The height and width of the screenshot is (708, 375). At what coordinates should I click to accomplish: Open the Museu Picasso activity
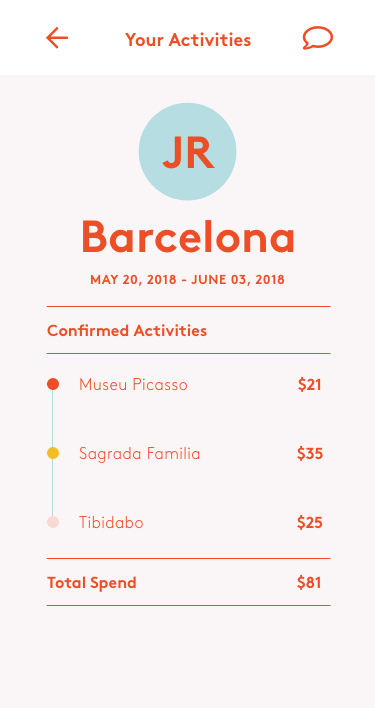coord(133,385)
